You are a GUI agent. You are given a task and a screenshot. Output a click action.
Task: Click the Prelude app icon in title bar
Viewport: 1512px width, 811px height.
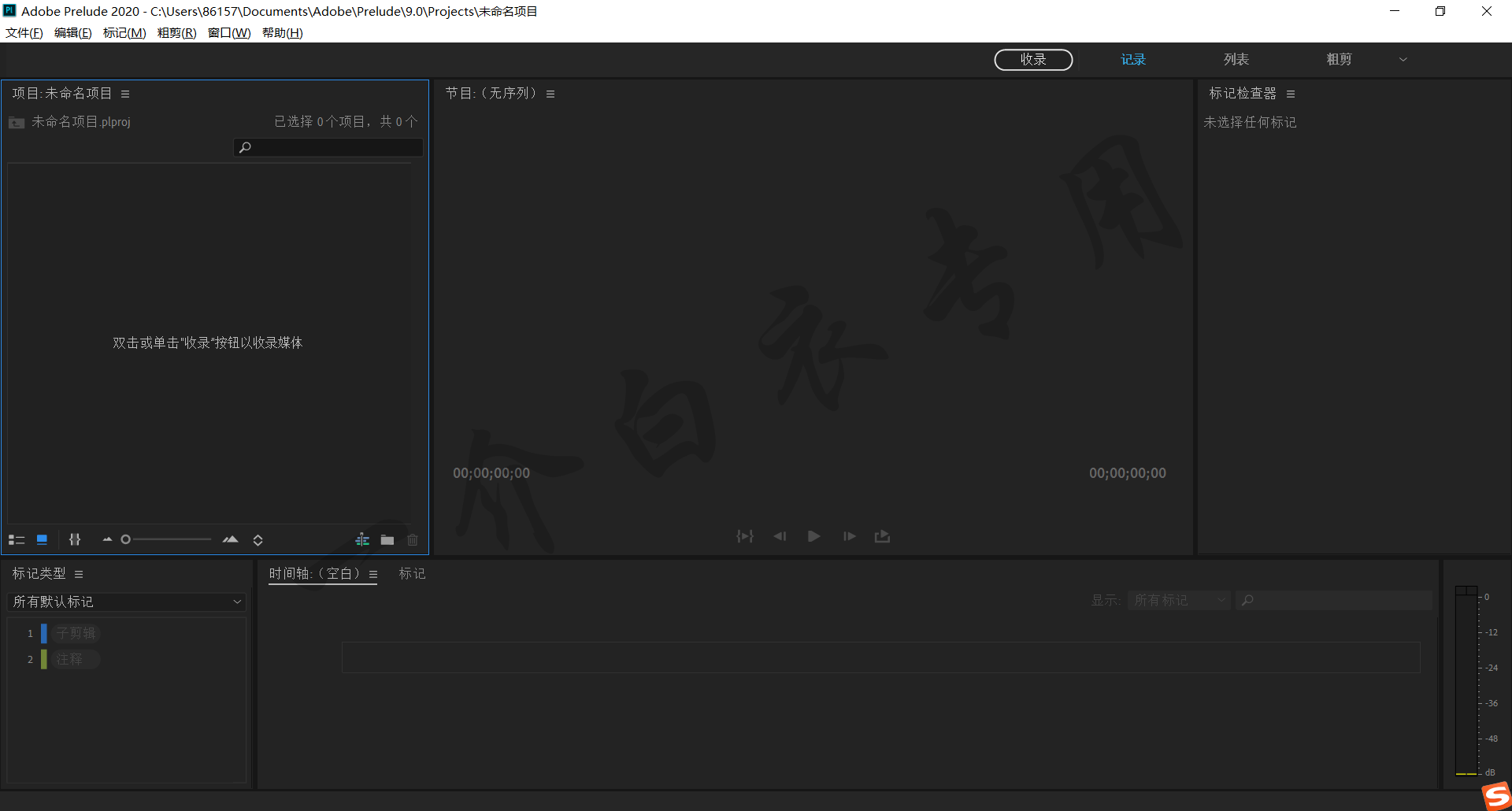(9, 11)
